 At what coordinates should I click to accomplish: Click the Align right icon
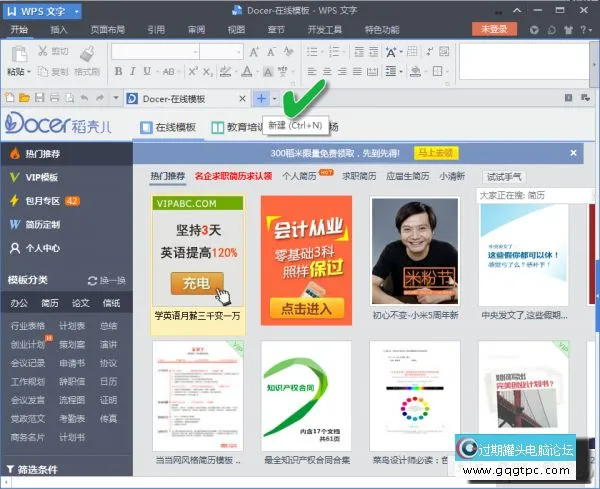[342, 72]
